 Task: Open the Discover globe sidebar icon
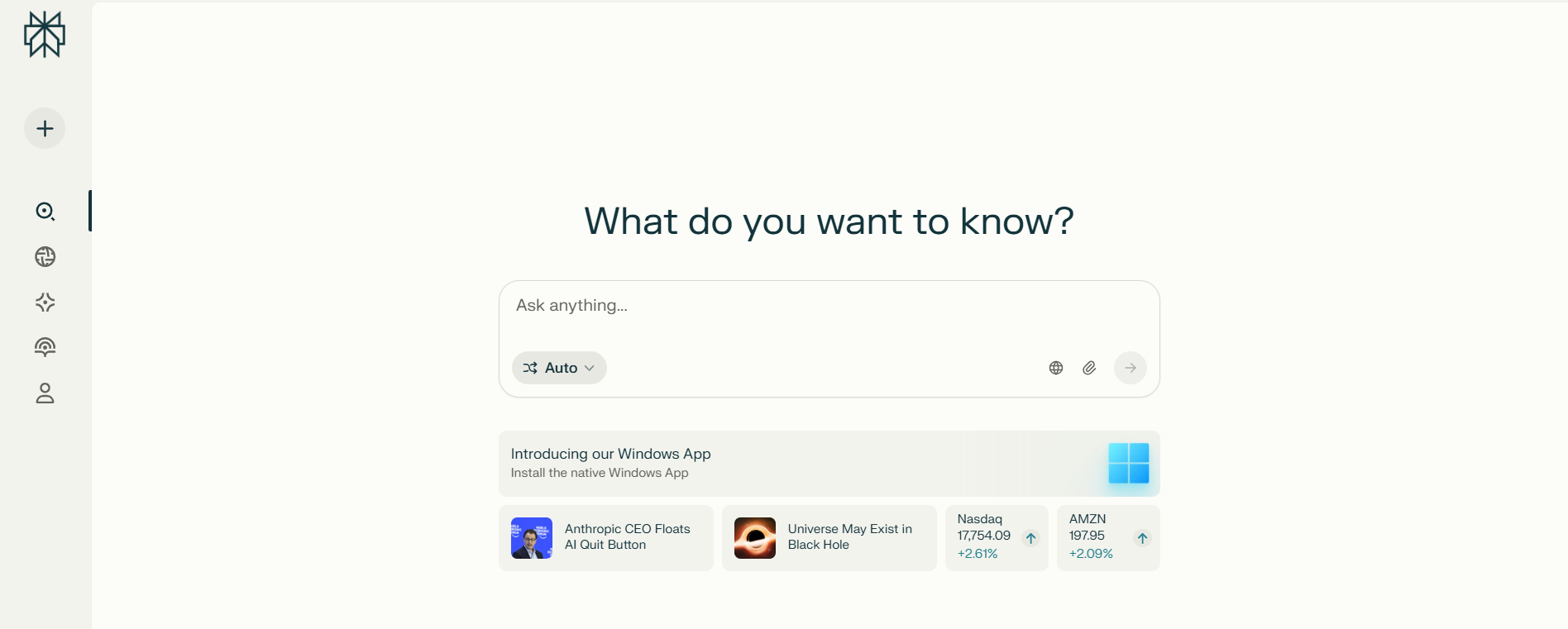[x=45, y=257]
